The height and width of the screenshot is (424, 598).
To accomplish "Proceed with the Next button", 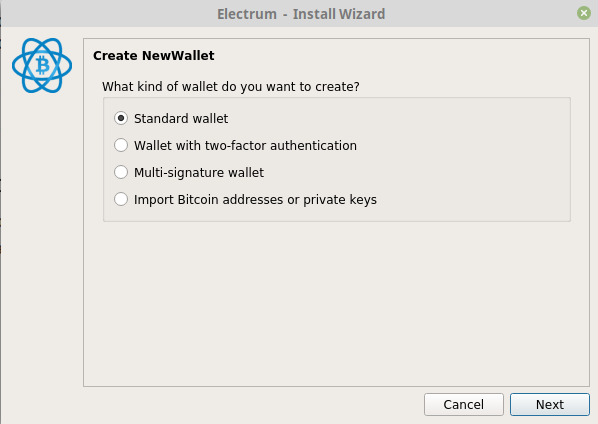I will click(x=550, y=404).
